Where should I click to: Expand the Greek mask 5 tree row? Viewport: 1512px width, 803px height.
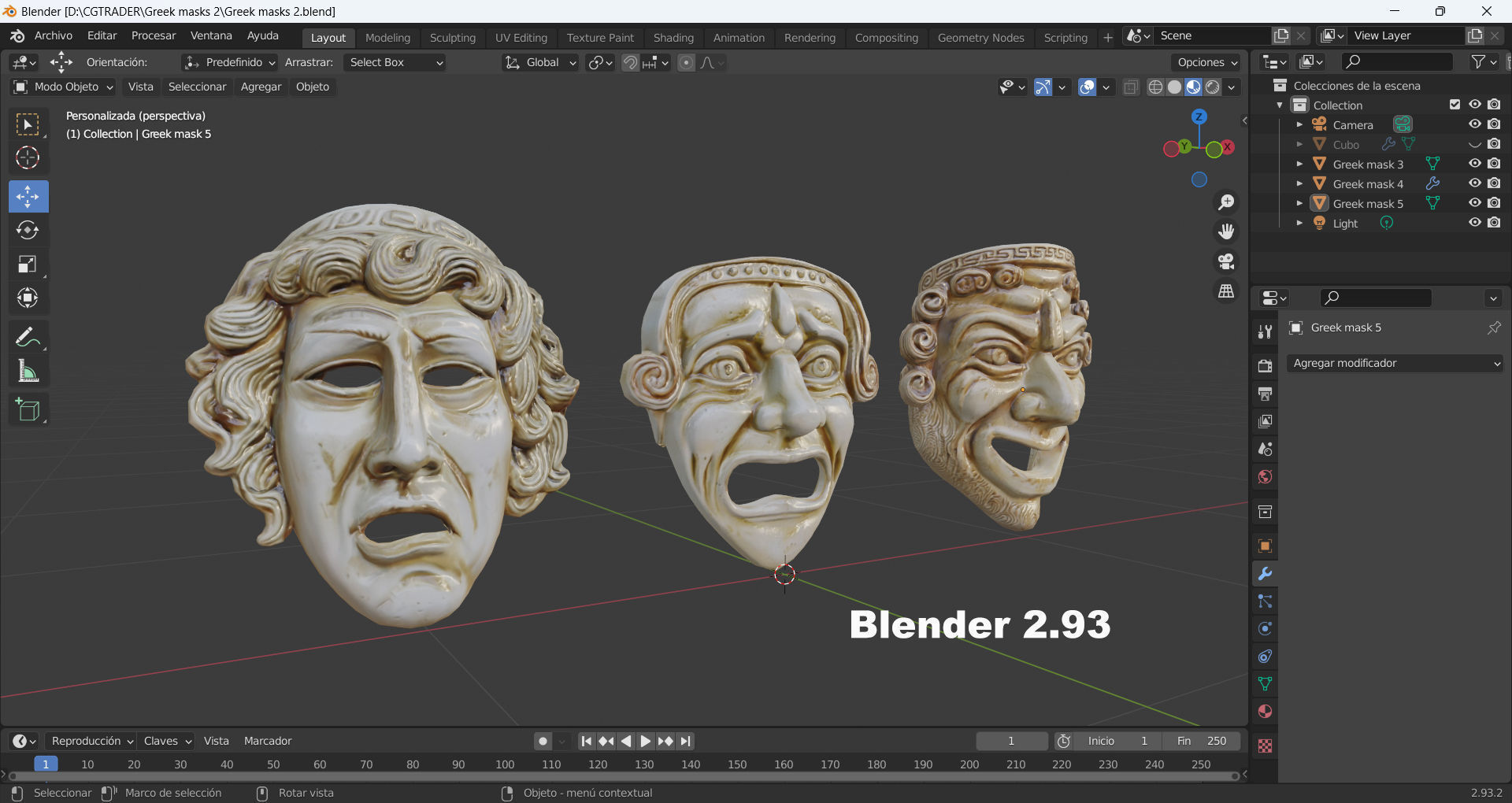tap(1299, 203)
